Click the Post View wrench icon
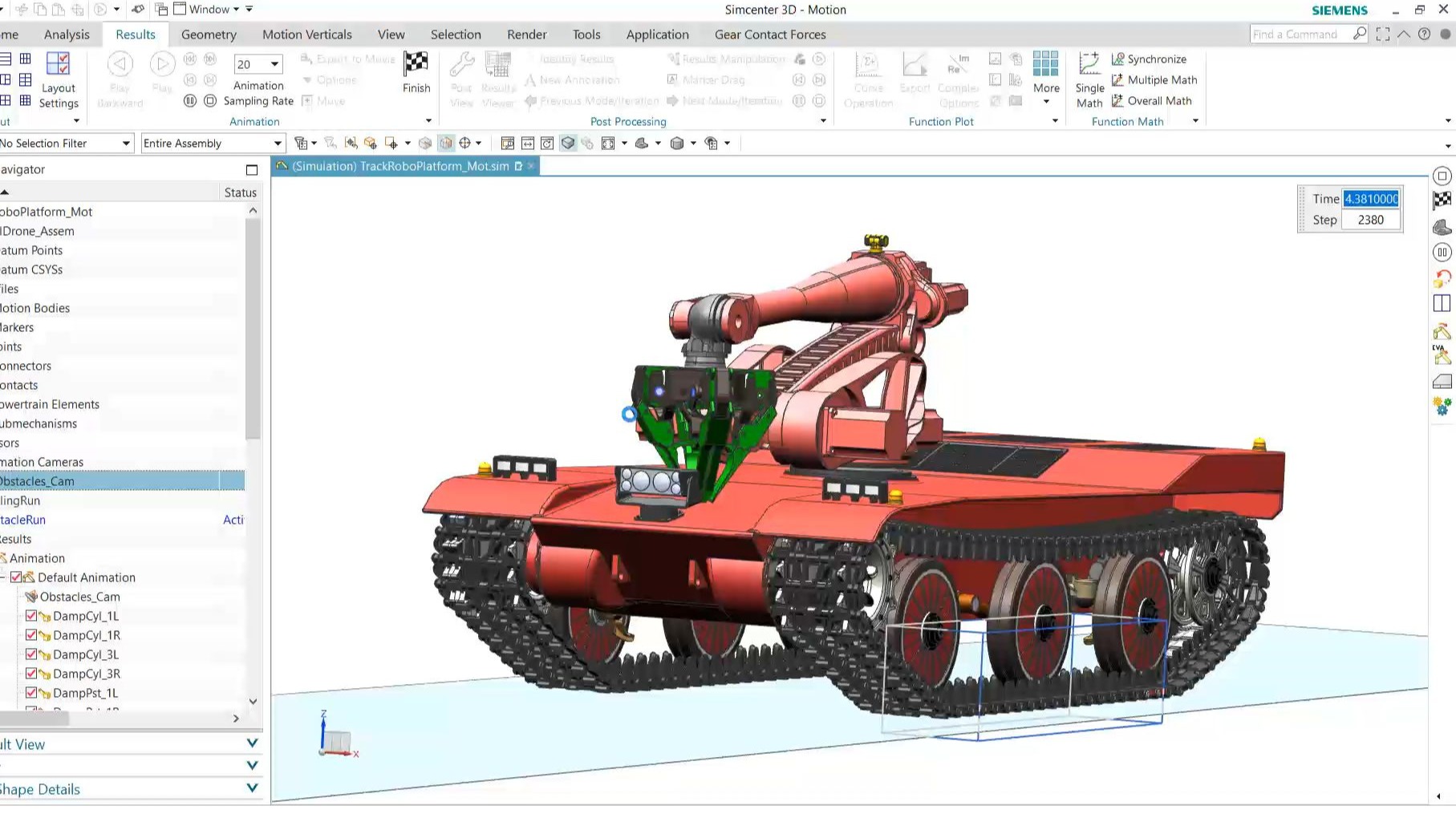The height and width of the screenshot is (818, 1456). click(461, 64)
